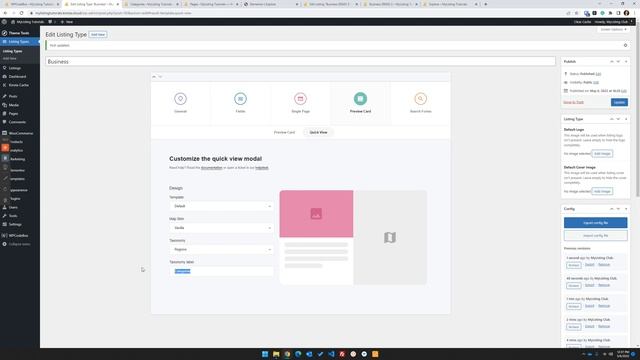The width and height of the screenshot is (640, 360).
Task: Edit the Visibility setting link
Action: (596, 82)
